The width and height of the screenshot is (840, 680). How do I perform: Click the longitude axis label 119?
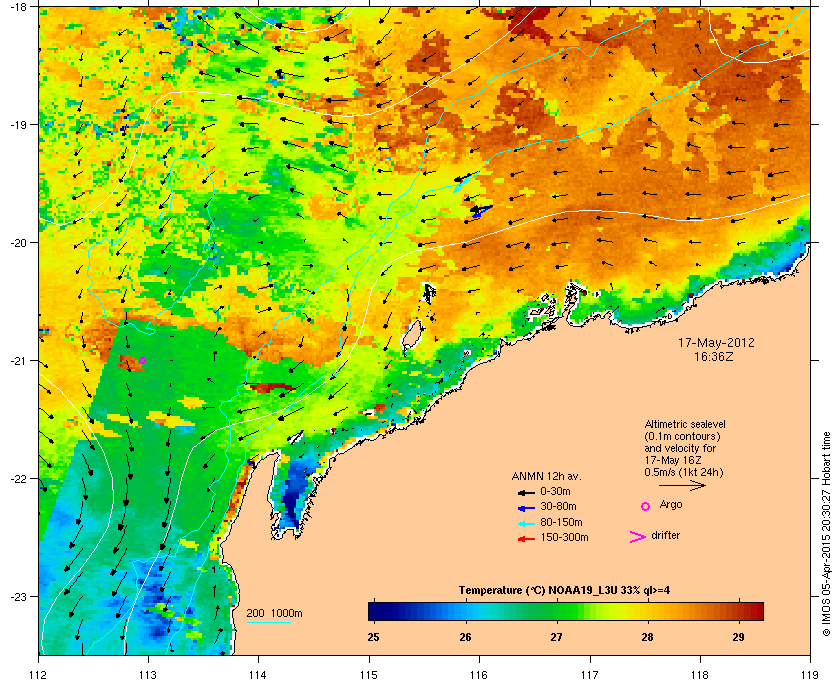tap(810, 674)
